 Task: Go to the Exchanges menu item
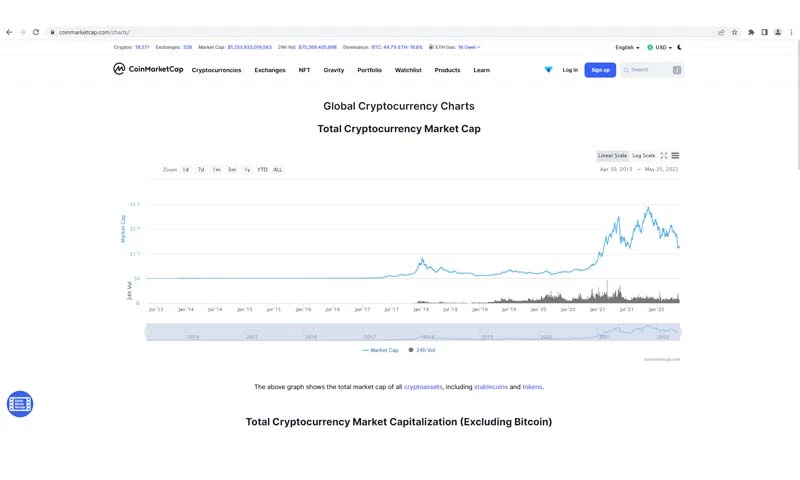(269, 70)
